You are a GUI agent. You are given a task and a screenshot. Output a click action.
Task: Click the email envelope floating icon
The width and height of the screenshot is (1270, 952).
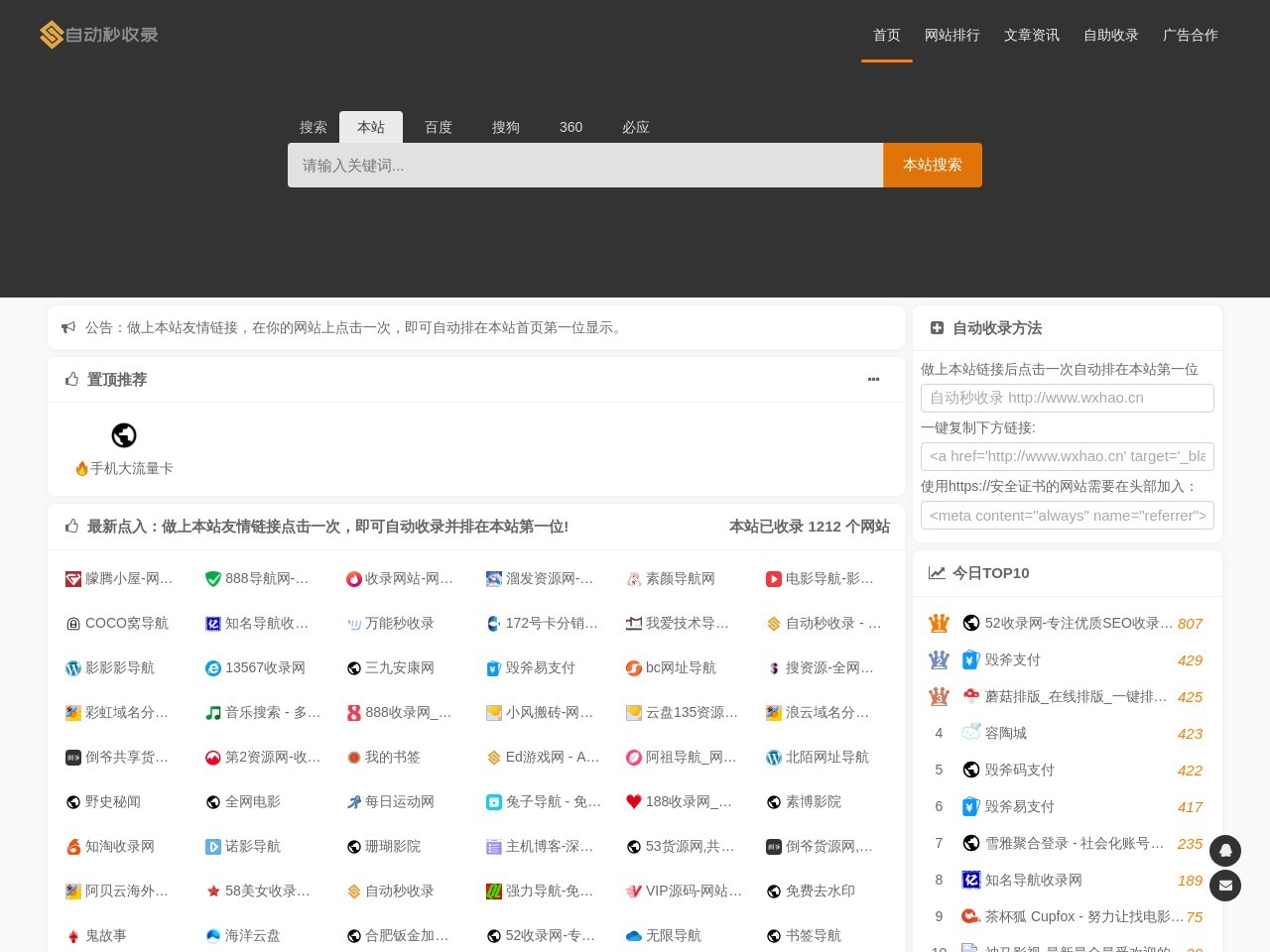1225,886
